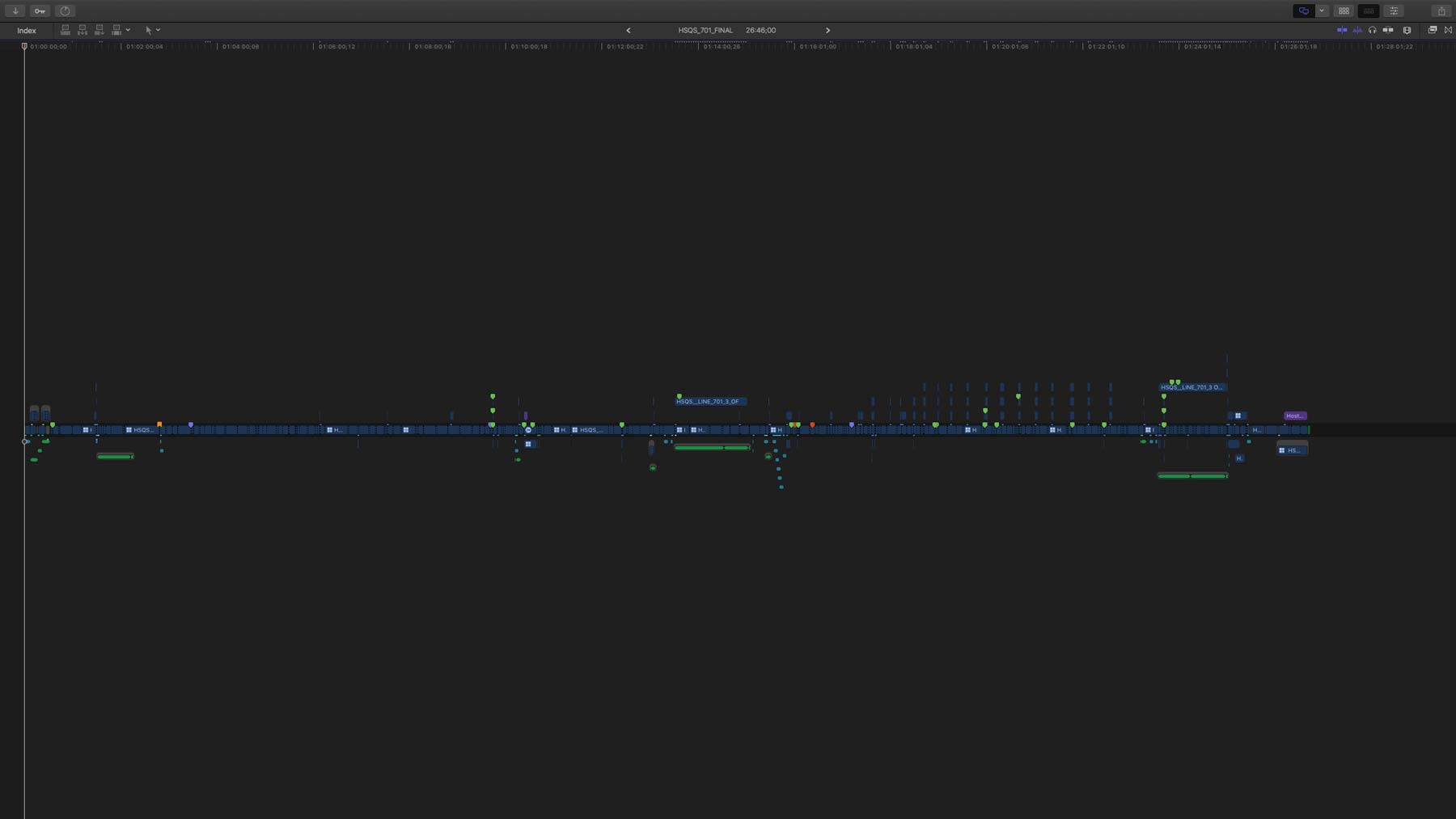
Task: Connect selected clip to primary storyline
Action: pos(66,30)
